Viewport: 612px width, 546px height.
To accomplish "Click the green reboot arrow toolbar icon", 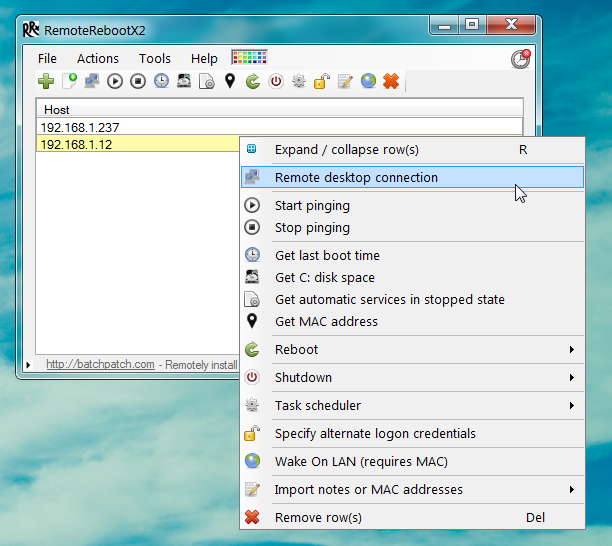I will (253, 81).
